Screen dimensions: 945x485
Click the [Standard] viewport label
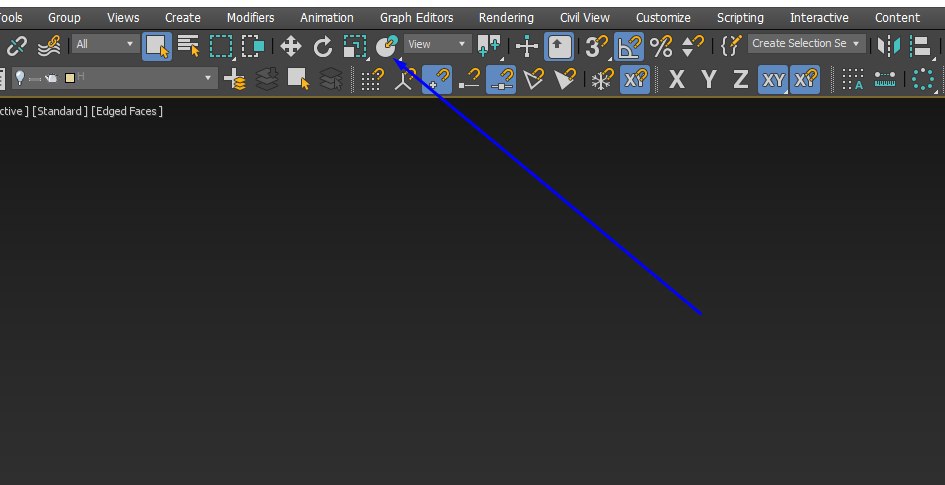60,111
